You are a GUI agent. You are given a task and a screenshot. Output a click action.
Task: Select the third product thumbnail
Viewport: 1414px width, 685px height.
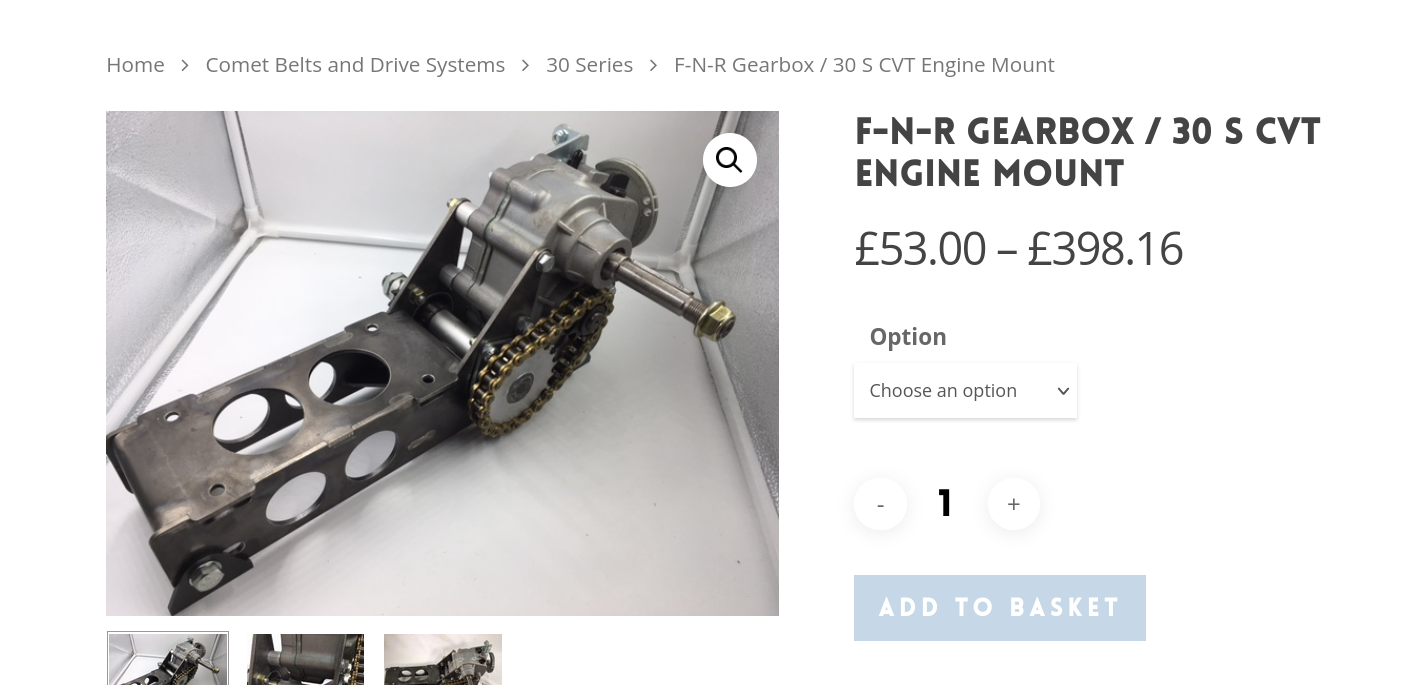point(443,659)
